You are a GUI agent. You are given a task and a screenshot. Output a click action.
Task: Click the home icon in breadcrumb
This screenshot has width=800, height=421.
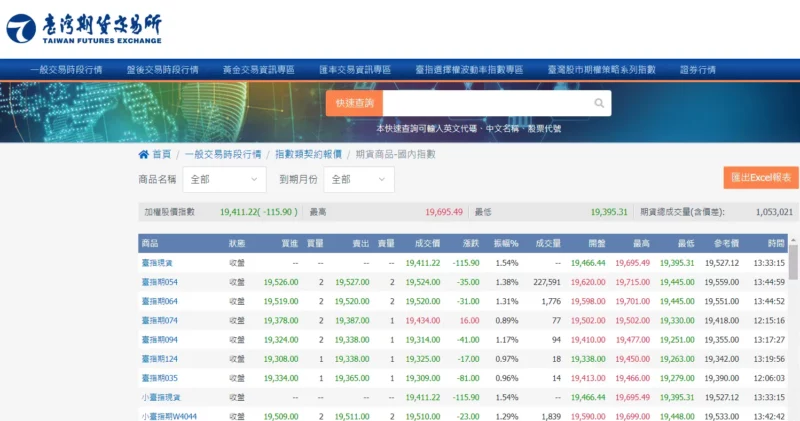(x=143, y=154)
